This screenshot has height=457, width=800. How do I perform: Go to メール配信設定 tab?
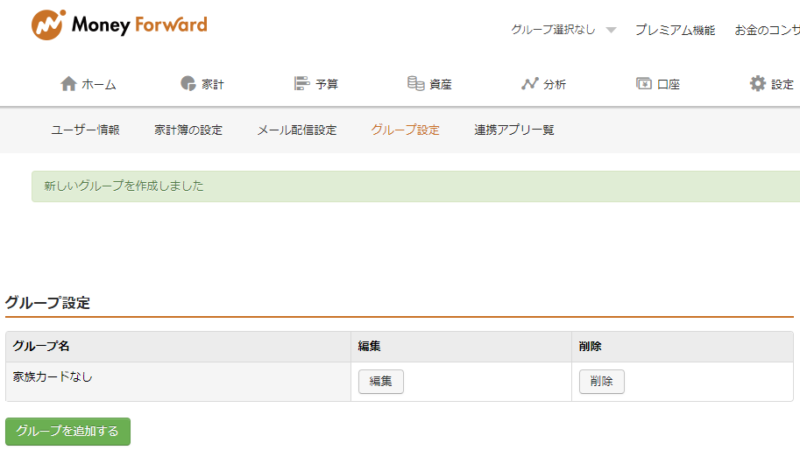tap(296, 130)
